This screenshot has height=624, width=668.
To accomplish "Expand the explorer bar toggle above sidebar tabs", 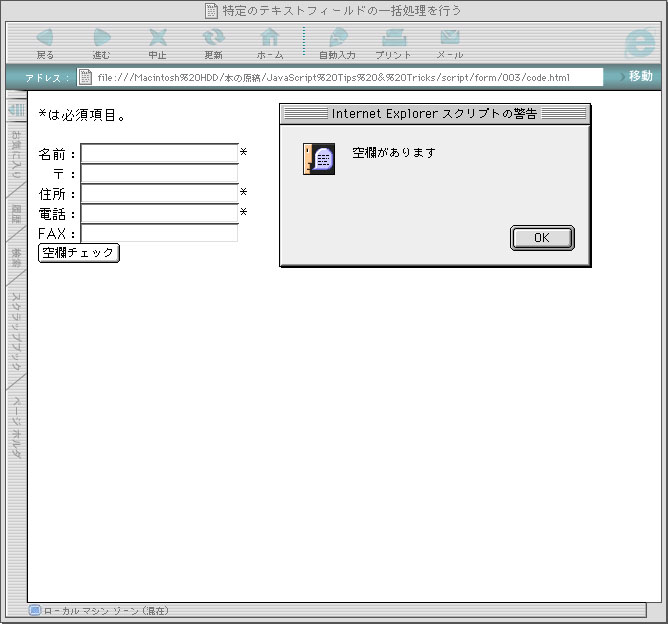I will tap(16, 109).
